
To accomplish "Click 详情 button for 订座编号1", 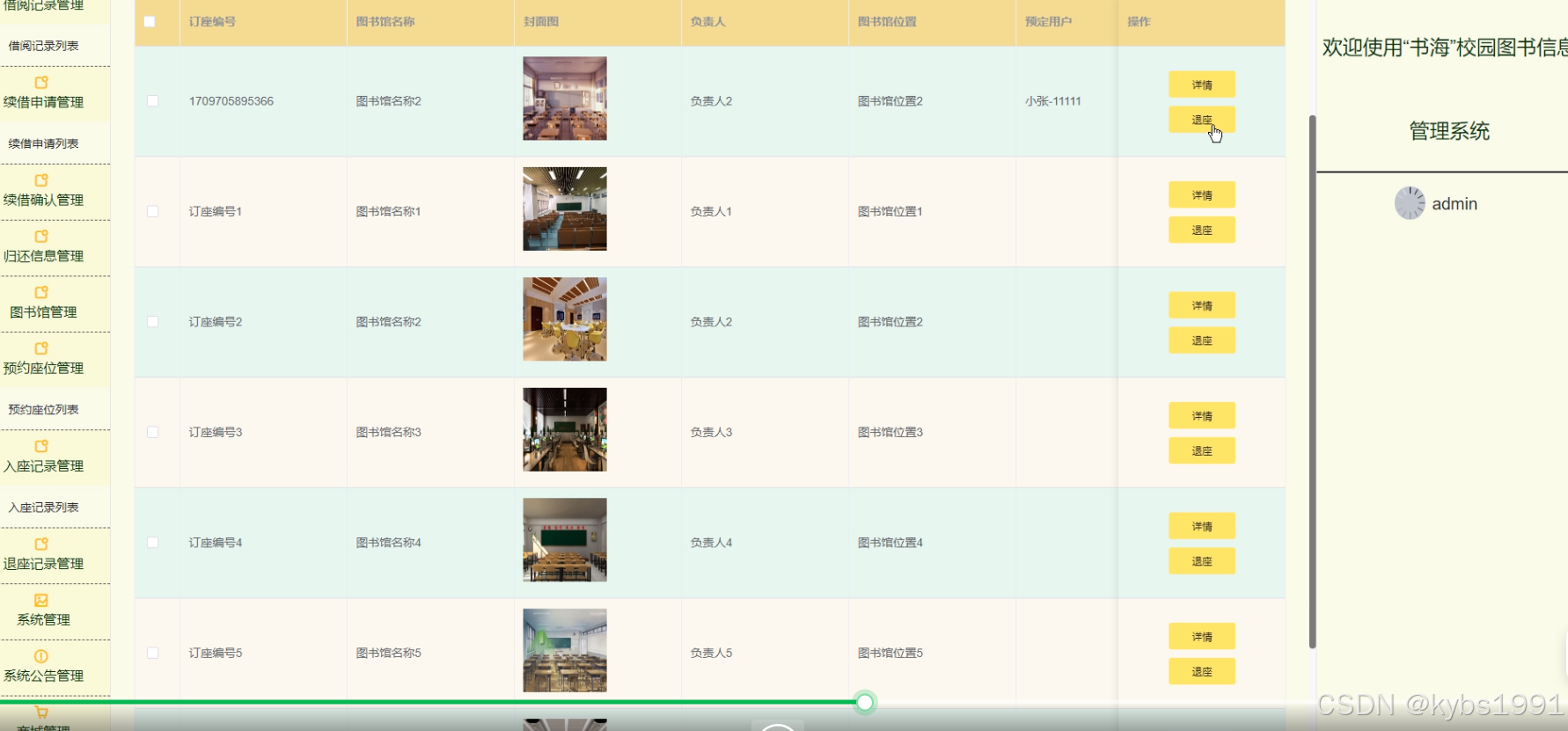I will click(1202, 194).
